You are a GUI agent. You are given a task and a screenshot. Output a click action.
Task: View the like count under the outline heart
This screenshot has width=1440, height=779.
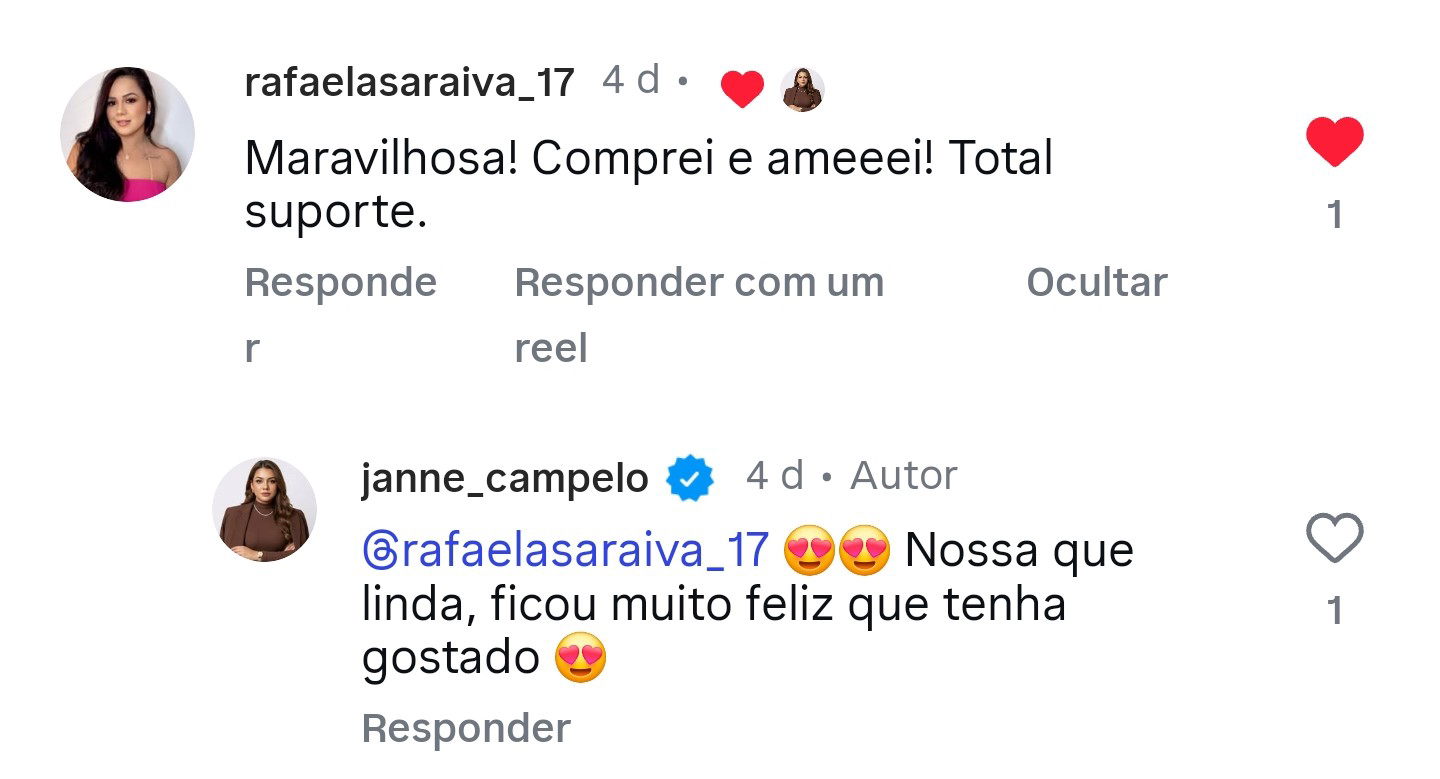(x=1335, y=611)
